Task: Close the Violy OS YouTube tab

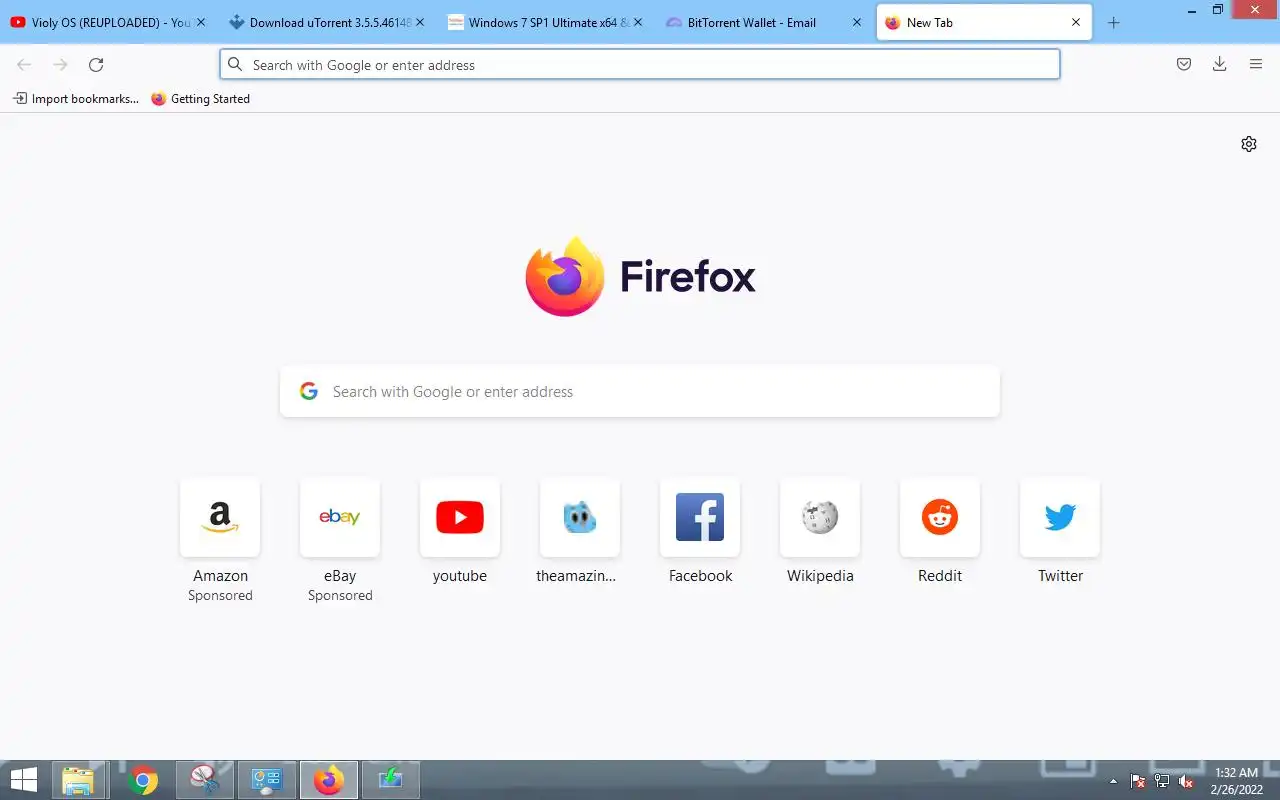Action: click(x=200, y=22)
